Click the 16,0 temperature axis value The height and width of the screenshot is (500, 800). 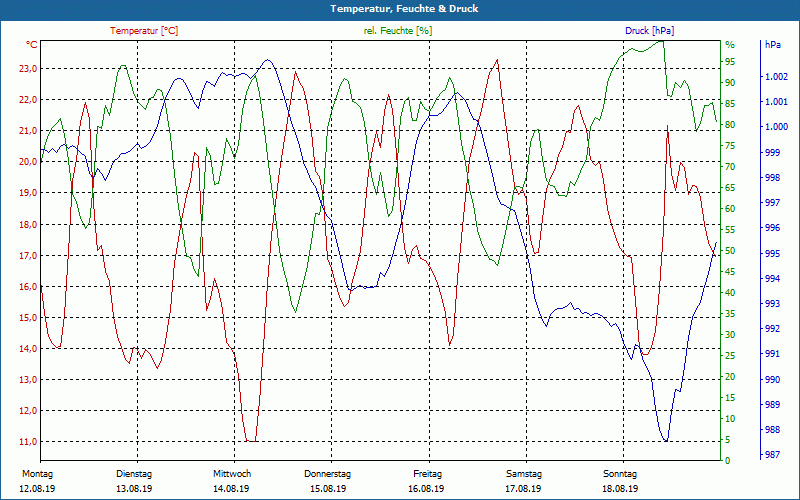click(x=28, y=287)
